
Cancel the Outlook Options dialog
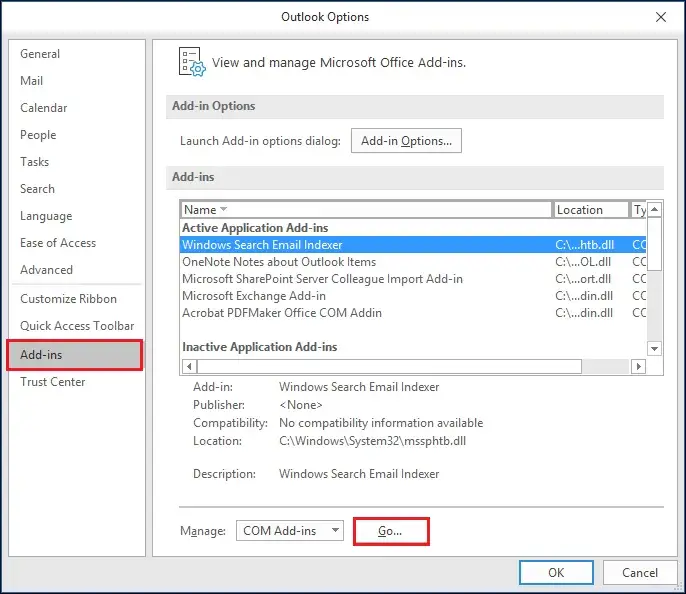click(640, 573)
